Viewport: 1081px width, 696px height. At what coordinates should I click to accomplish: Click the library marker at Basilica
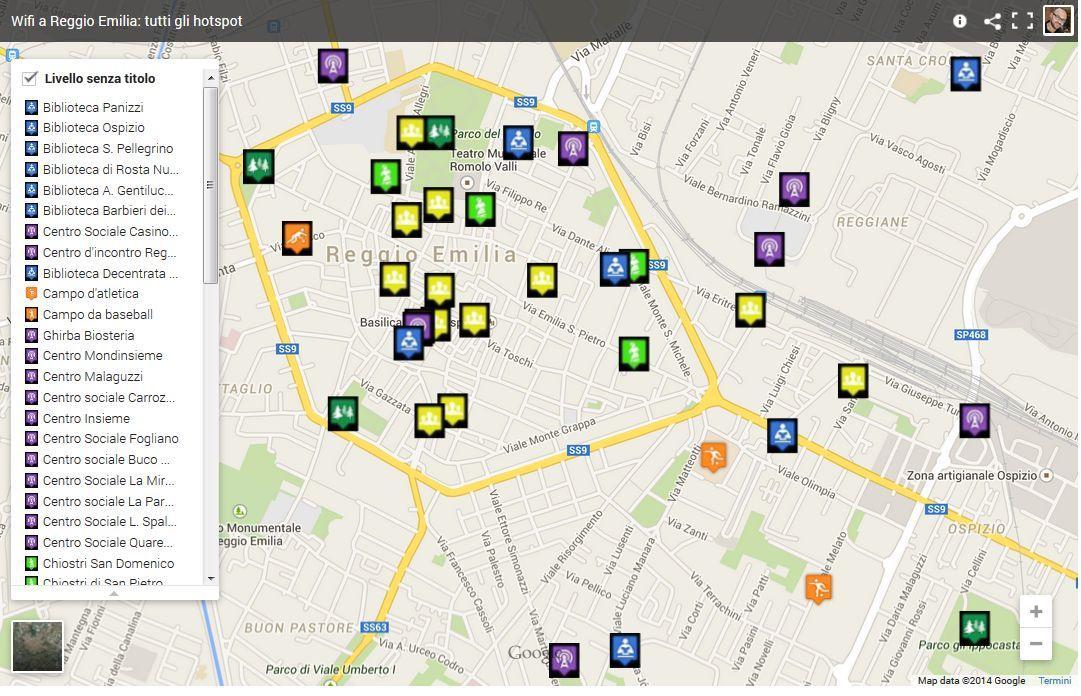pos(408,342)
